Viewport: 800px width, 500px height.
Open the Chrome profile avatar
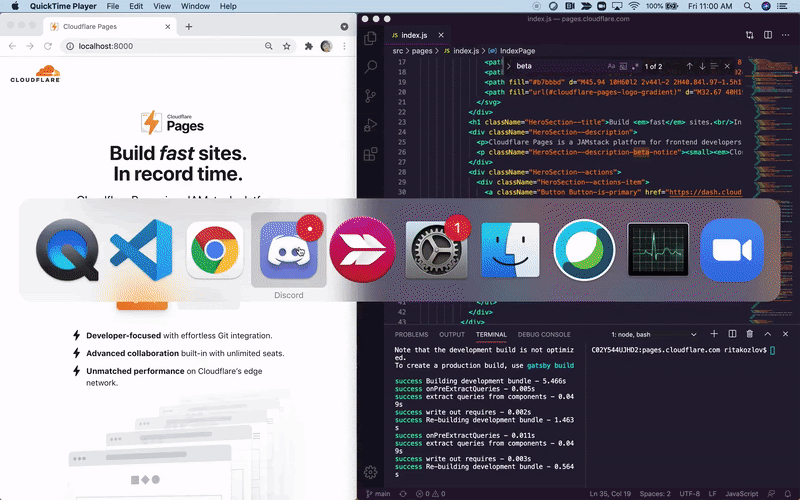pyautogui.click(x=327, y=46)
